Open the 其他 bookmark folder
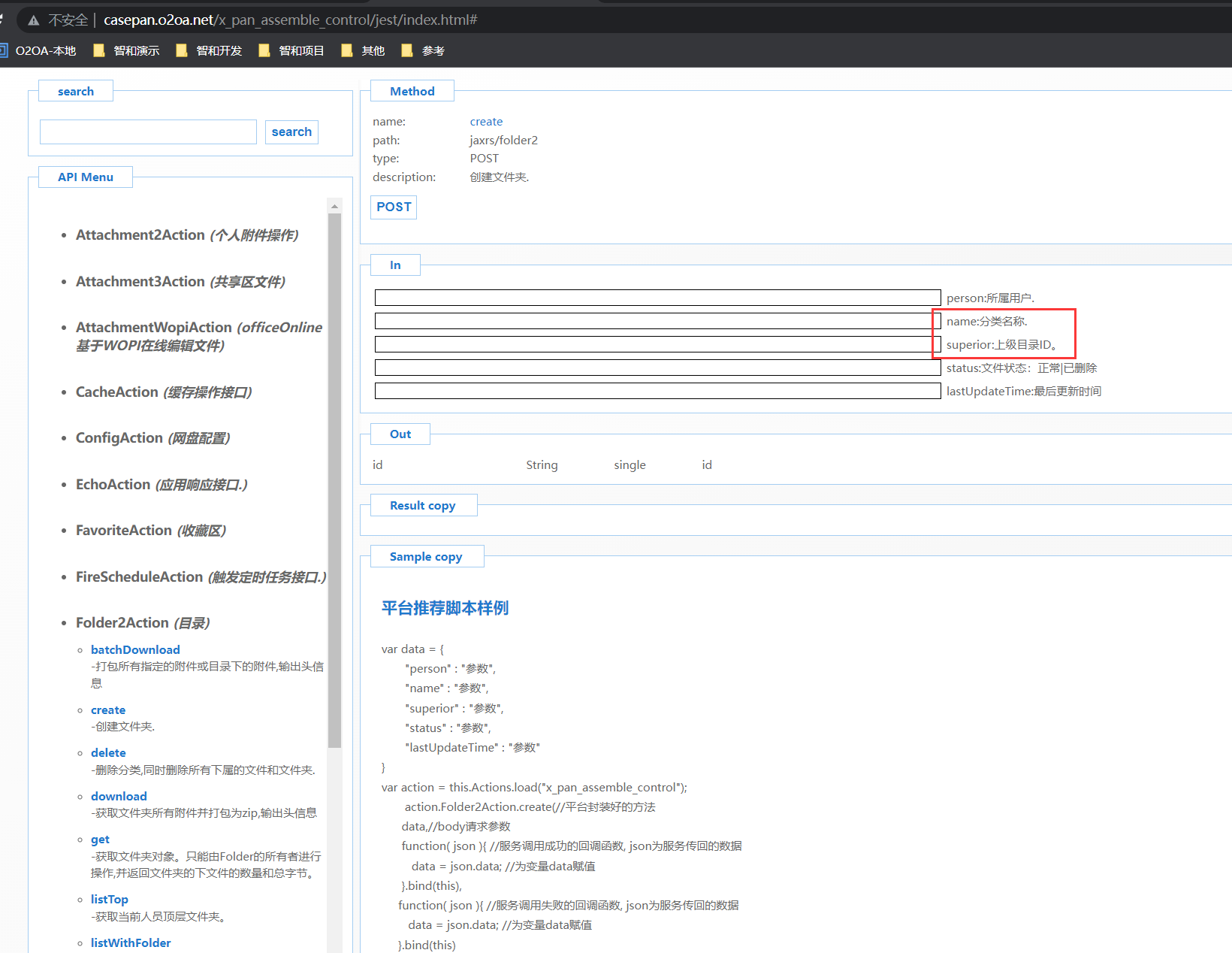Viewport: 1232px width, 953px height. pos(363,50)
